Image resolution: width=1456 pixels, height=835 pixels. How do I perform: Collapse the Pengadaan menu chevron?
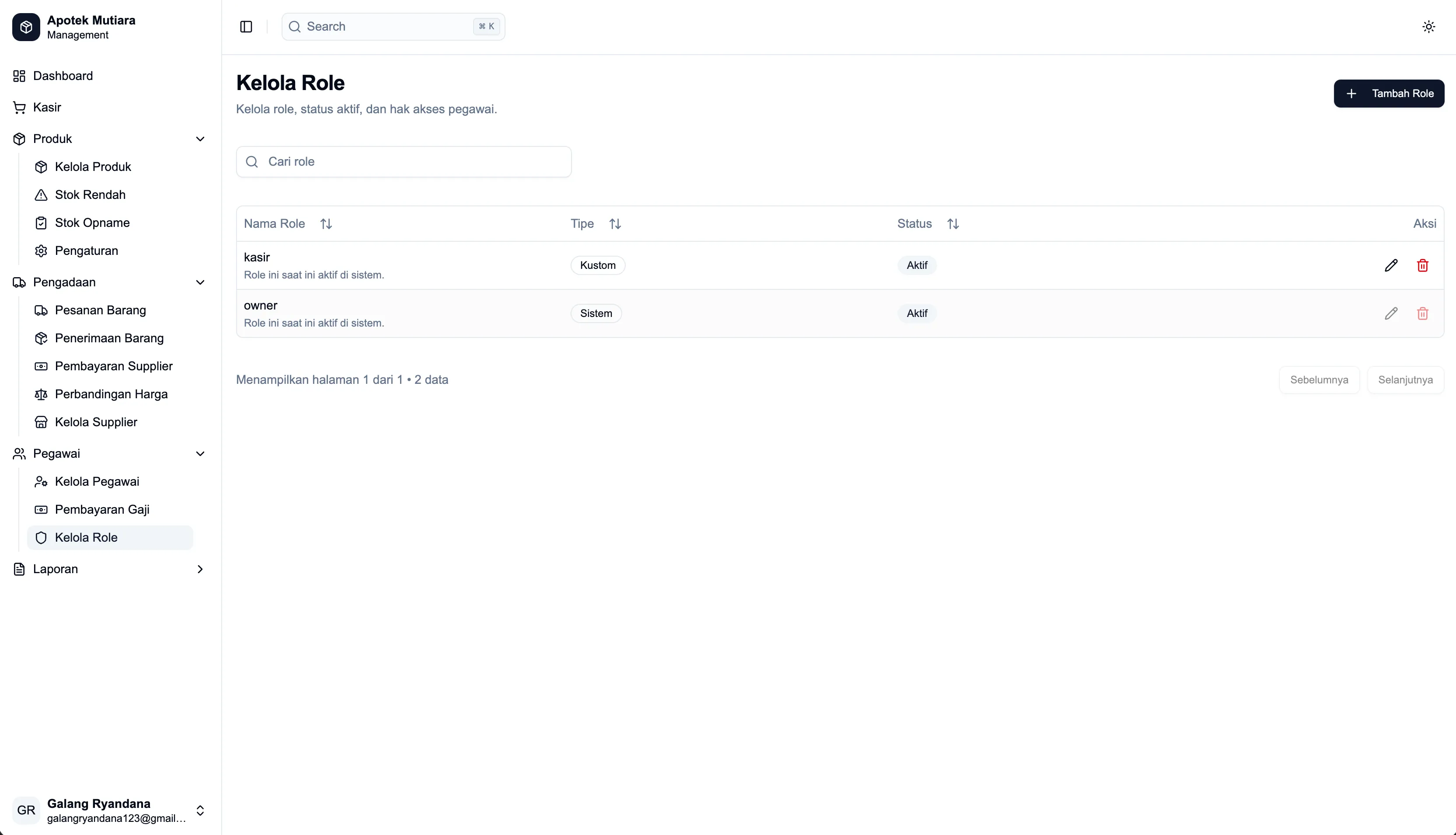(200, 282)
